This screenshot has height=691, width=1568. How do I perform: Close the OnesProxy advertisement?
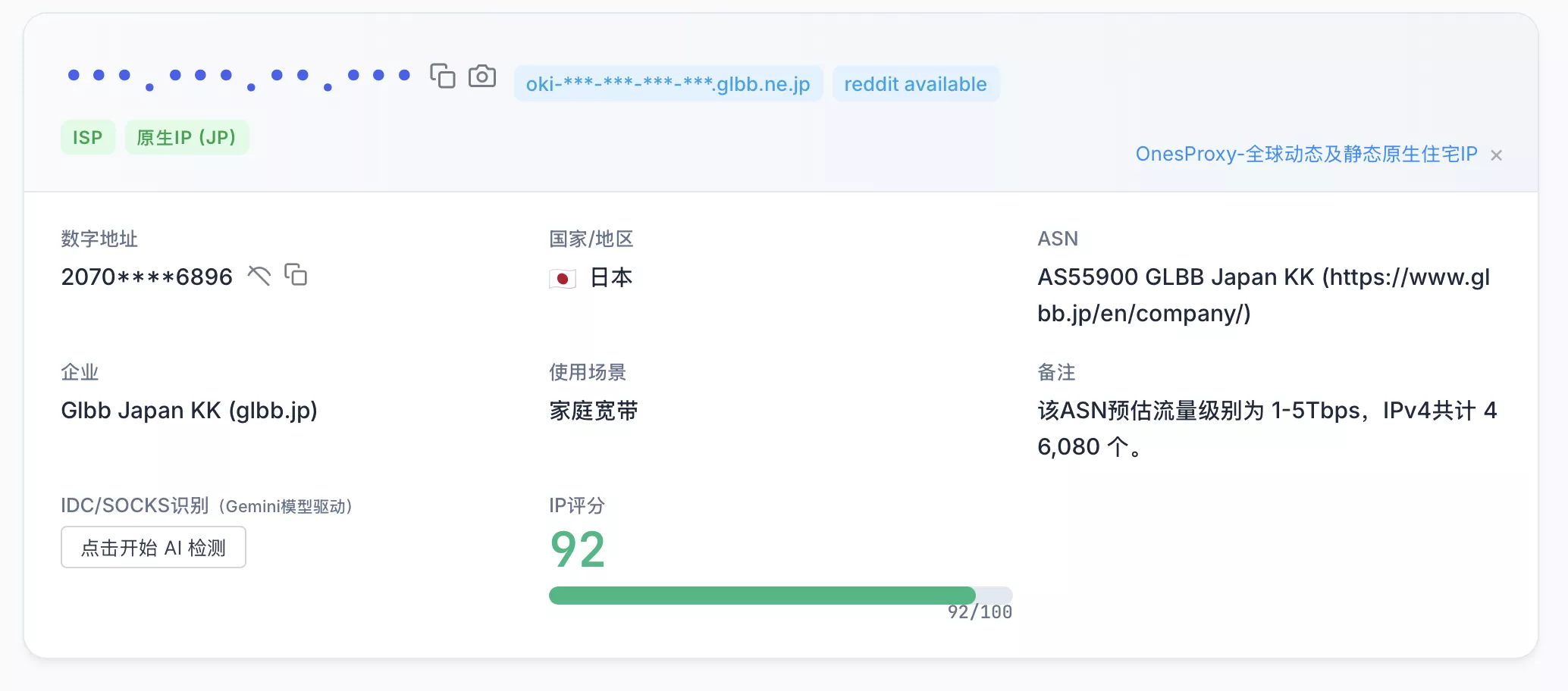pos(1496,155)
